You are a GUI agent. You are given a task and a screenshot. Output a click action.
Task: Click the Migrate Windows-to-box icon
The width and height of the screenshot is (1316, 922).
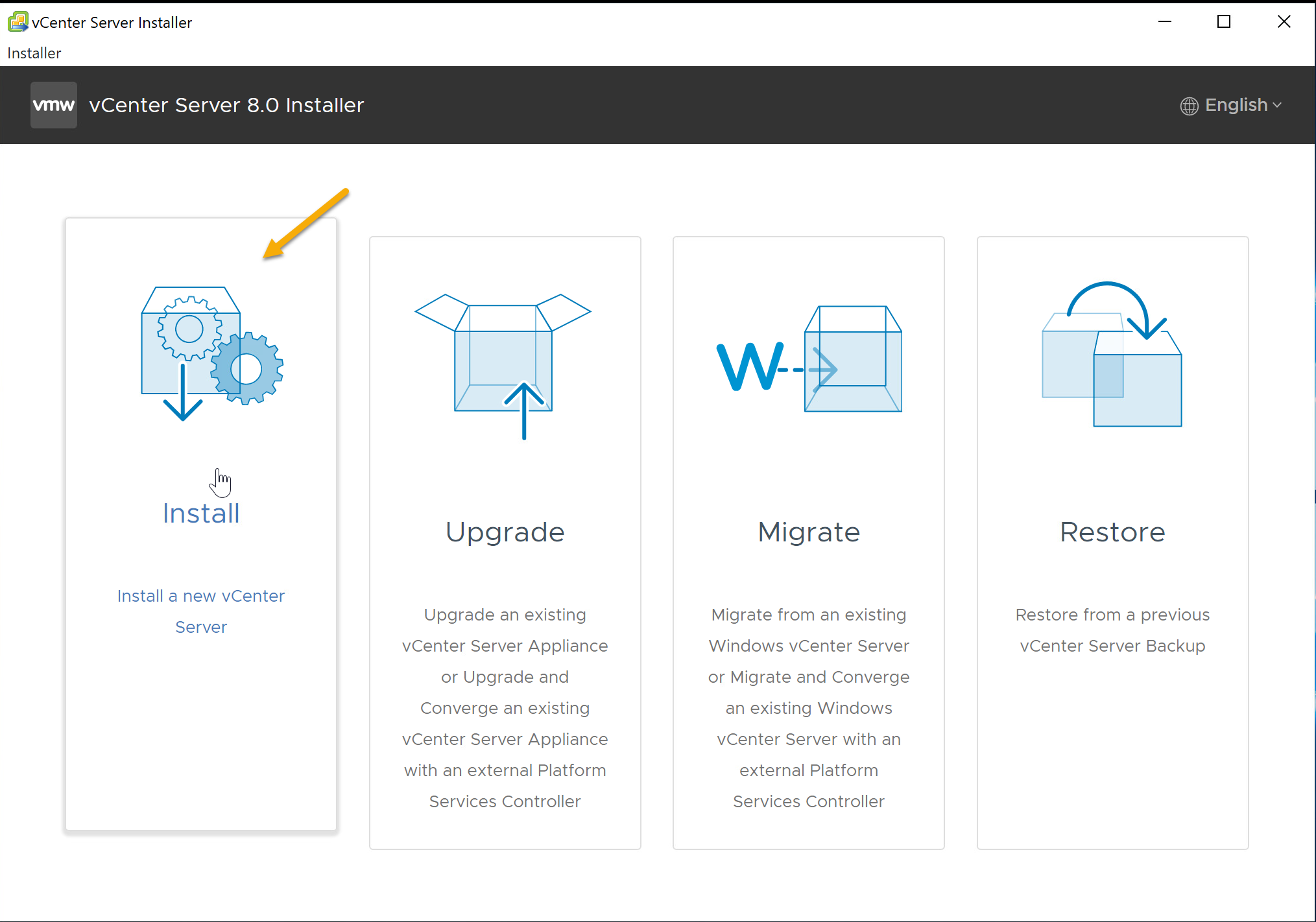click(809, 359)
